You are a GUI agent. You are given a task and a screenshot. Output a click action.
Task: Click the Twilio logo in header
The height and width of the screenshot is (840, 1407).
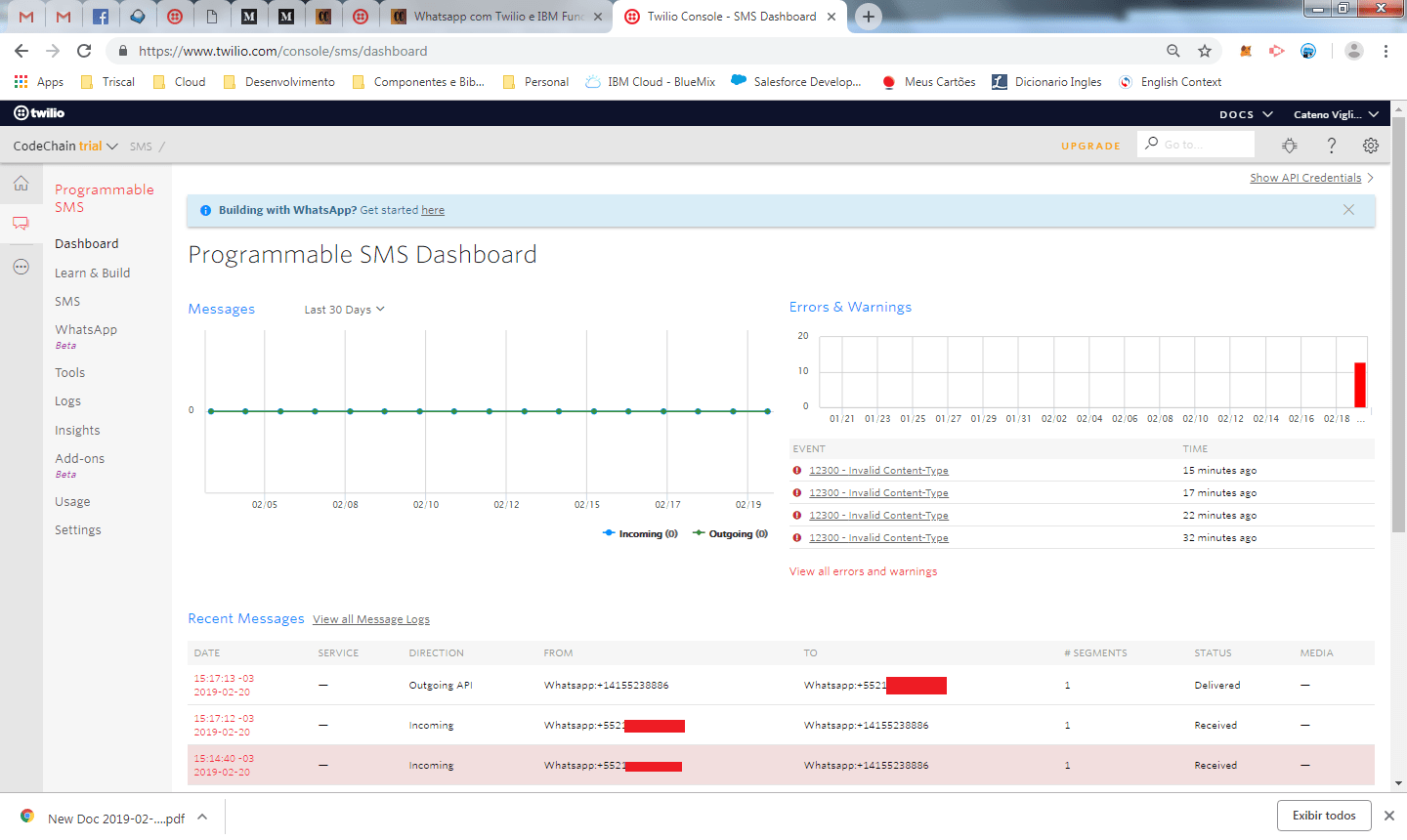39,113
